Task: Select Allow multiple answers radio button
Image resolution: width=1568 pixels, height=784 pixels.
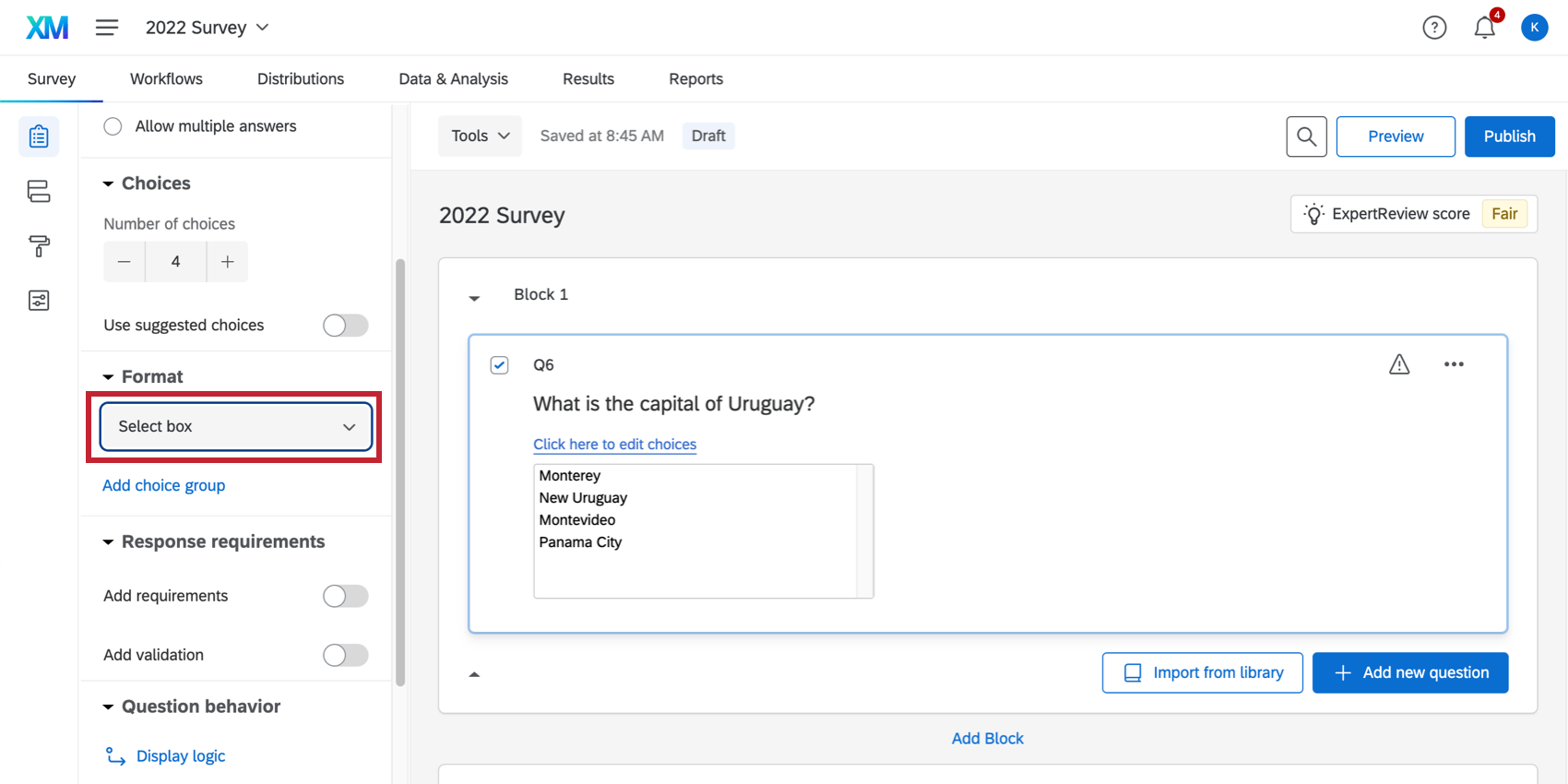Action: [x=113, y=126]
